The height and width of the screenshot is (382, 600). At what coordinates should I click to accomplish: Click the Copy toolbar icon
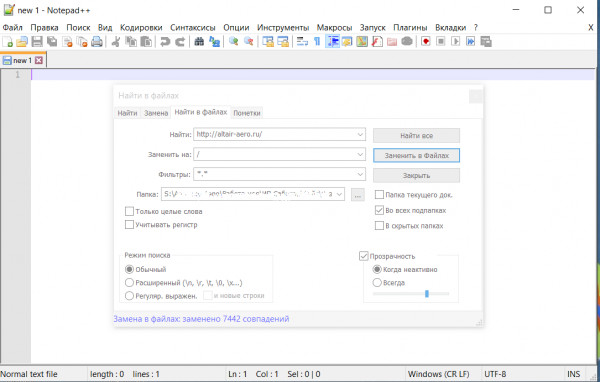131,41
